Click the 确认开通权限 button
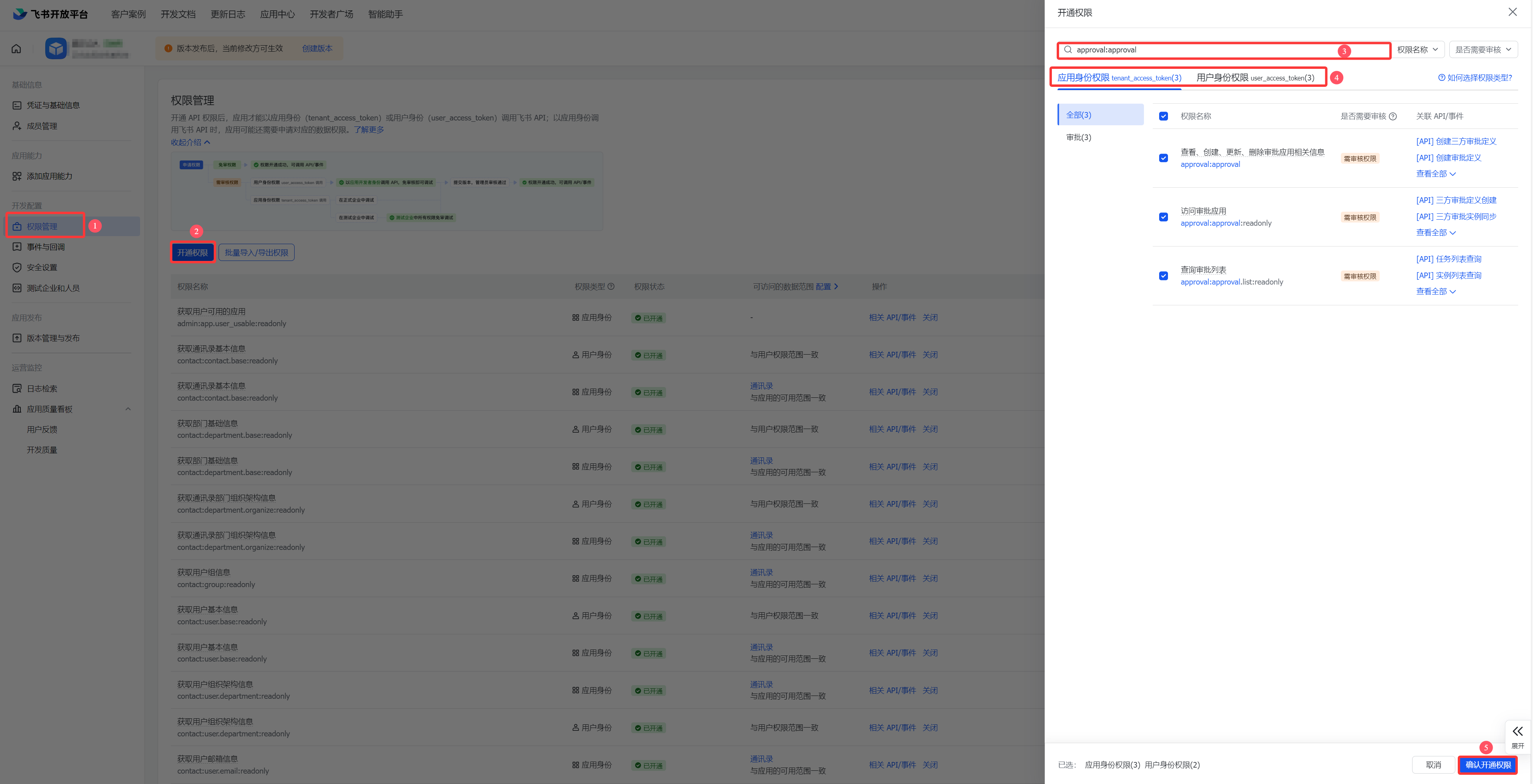The width and height of the screenshot is (1533, 784). pos(1488,765)
